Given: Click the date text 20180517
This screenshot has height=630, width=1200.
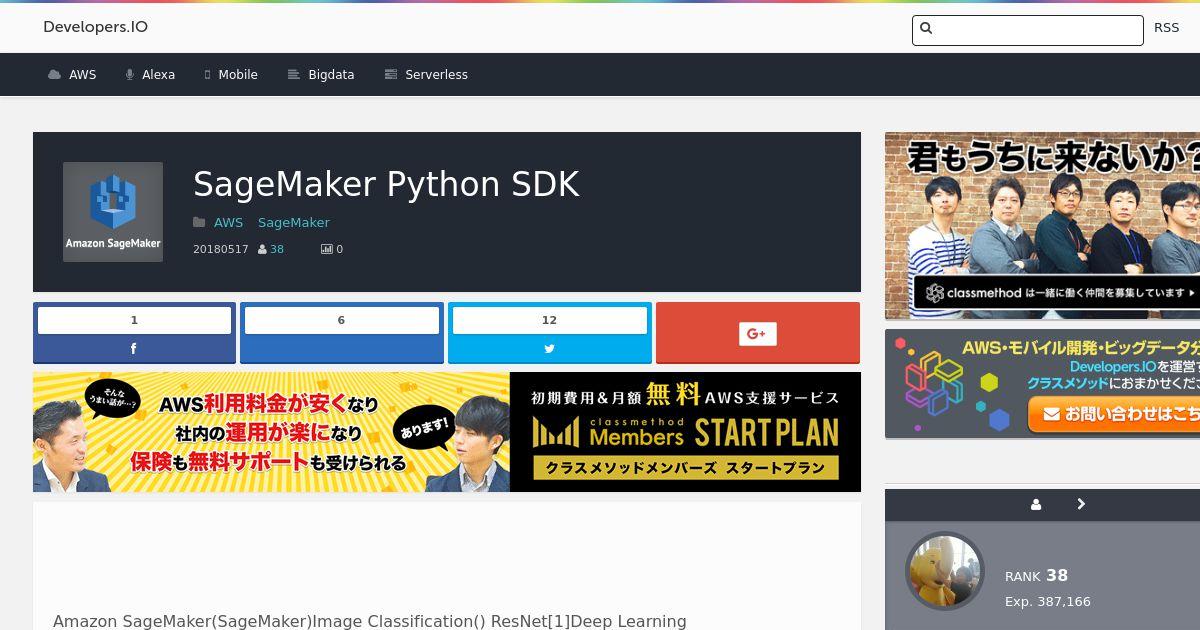Looking at the screenshot, I should click(220, 249).
